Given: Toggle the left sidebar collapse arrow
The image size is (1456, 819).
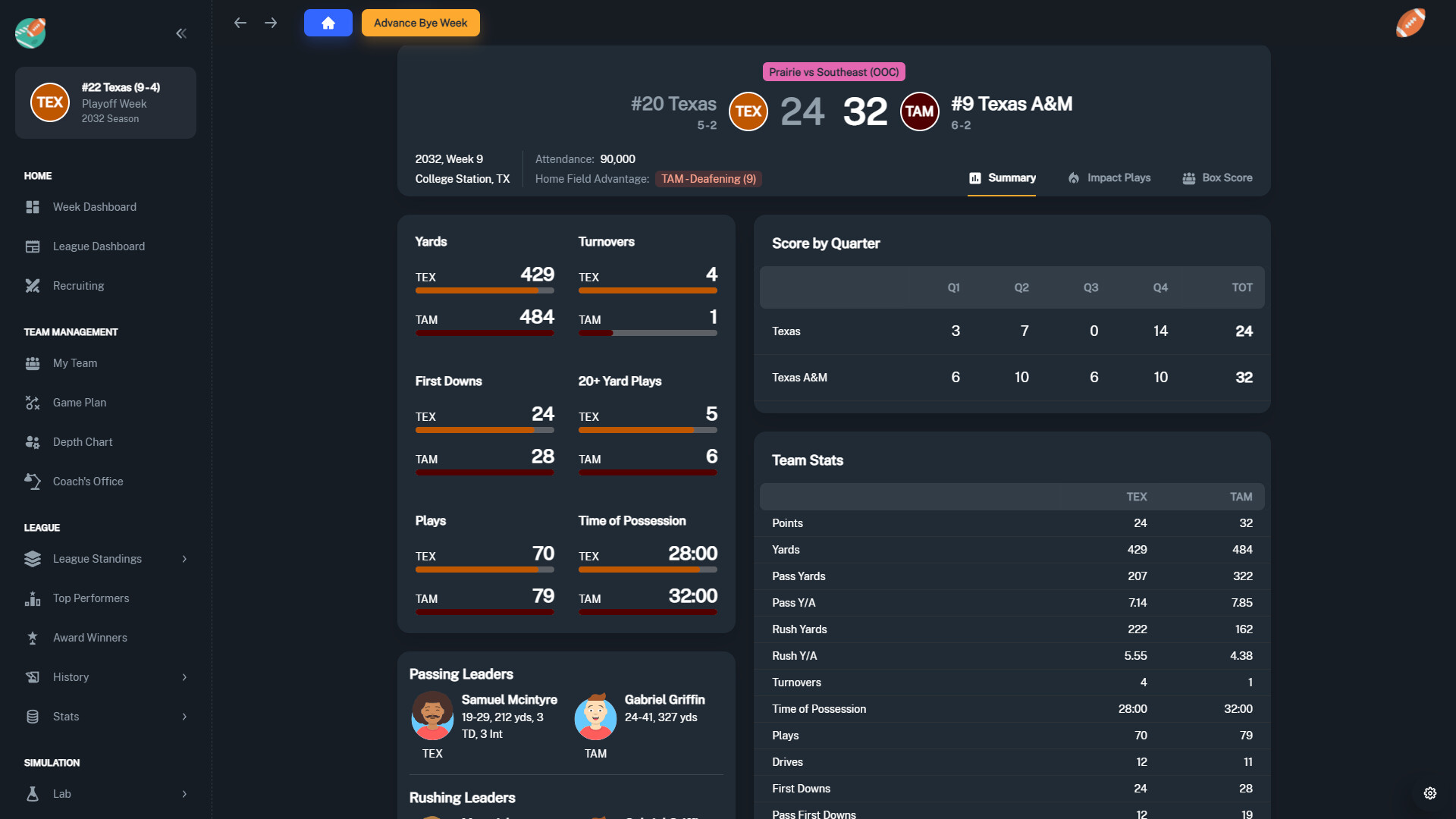Looking at the screenshot, I should [181, 33].
